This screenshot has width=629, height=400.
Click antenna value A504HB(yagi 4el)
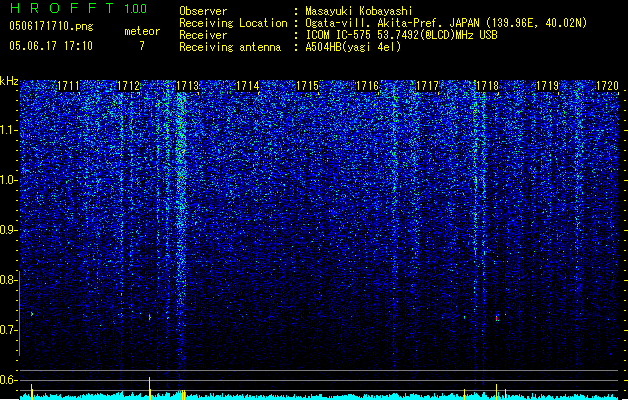pos(353,47)
